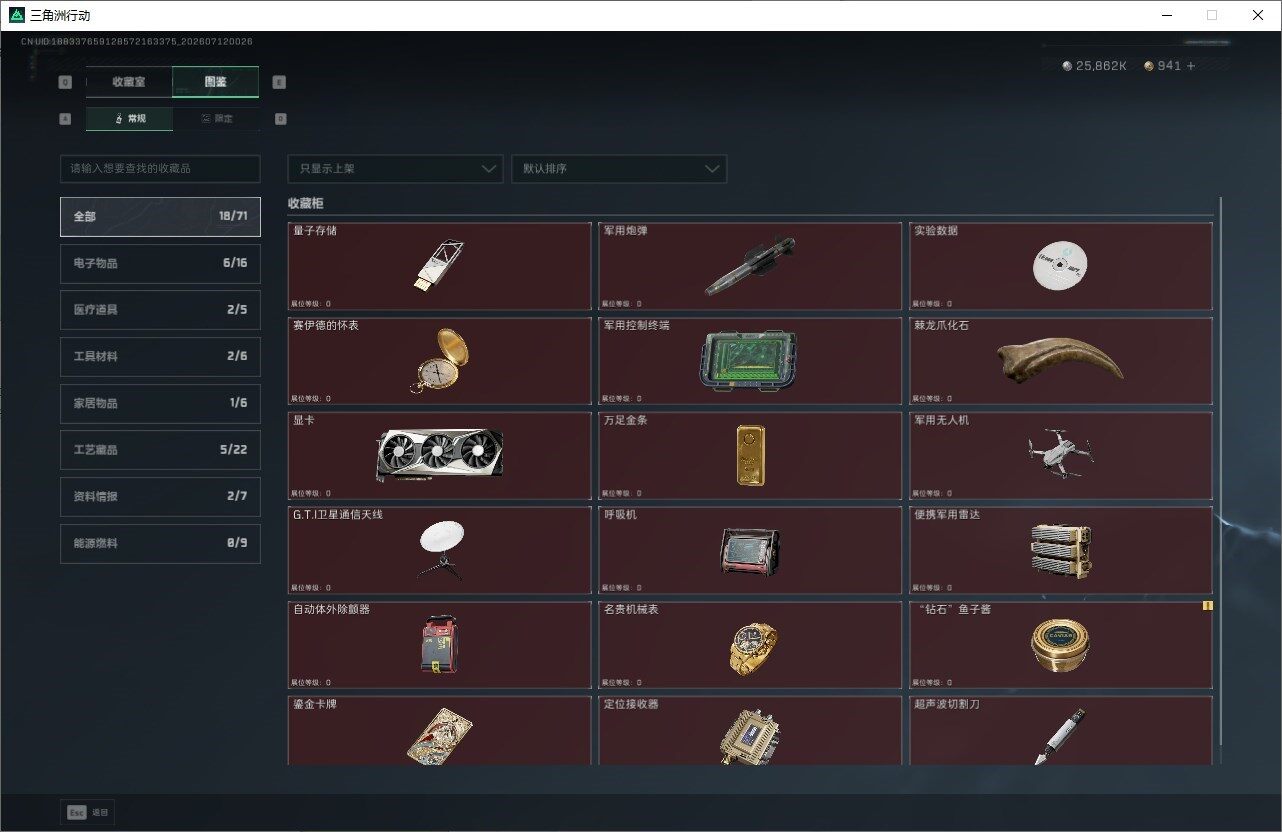Select the 定位接收器 receiver item

[x=750, y=730]
